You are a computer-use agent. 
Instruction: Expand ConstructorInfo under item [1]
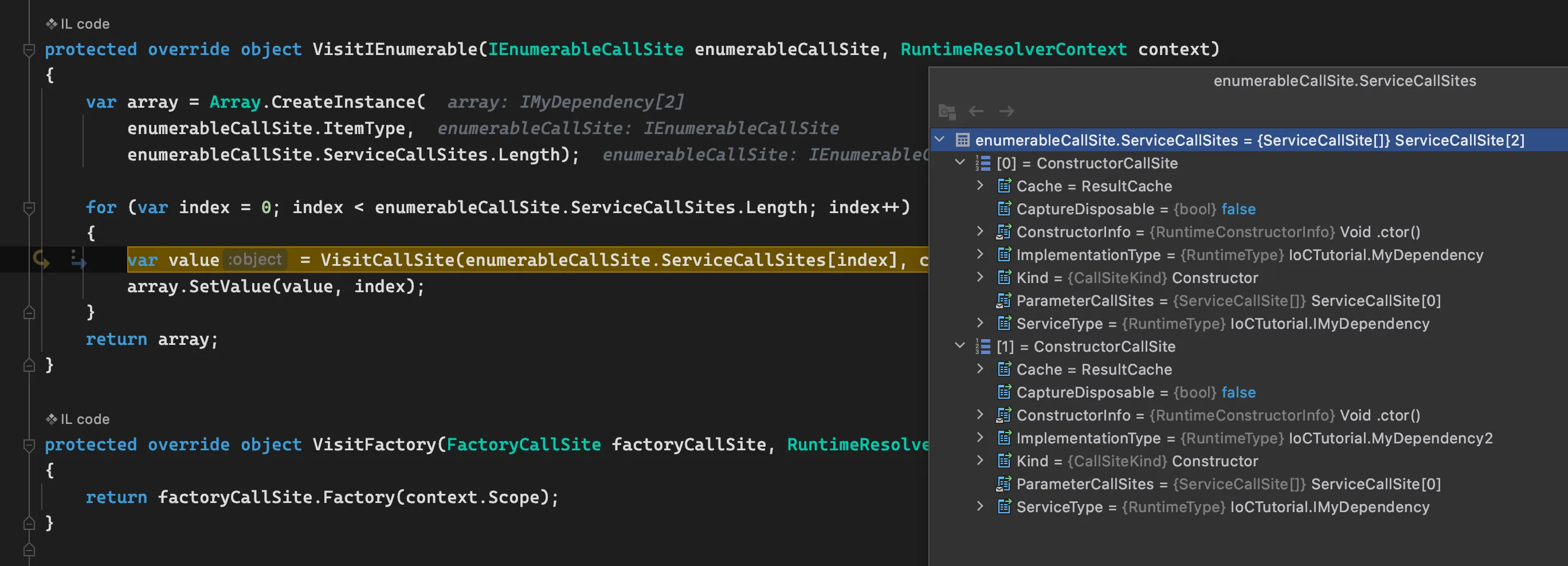pyautogui.click(x=980, y=414)
